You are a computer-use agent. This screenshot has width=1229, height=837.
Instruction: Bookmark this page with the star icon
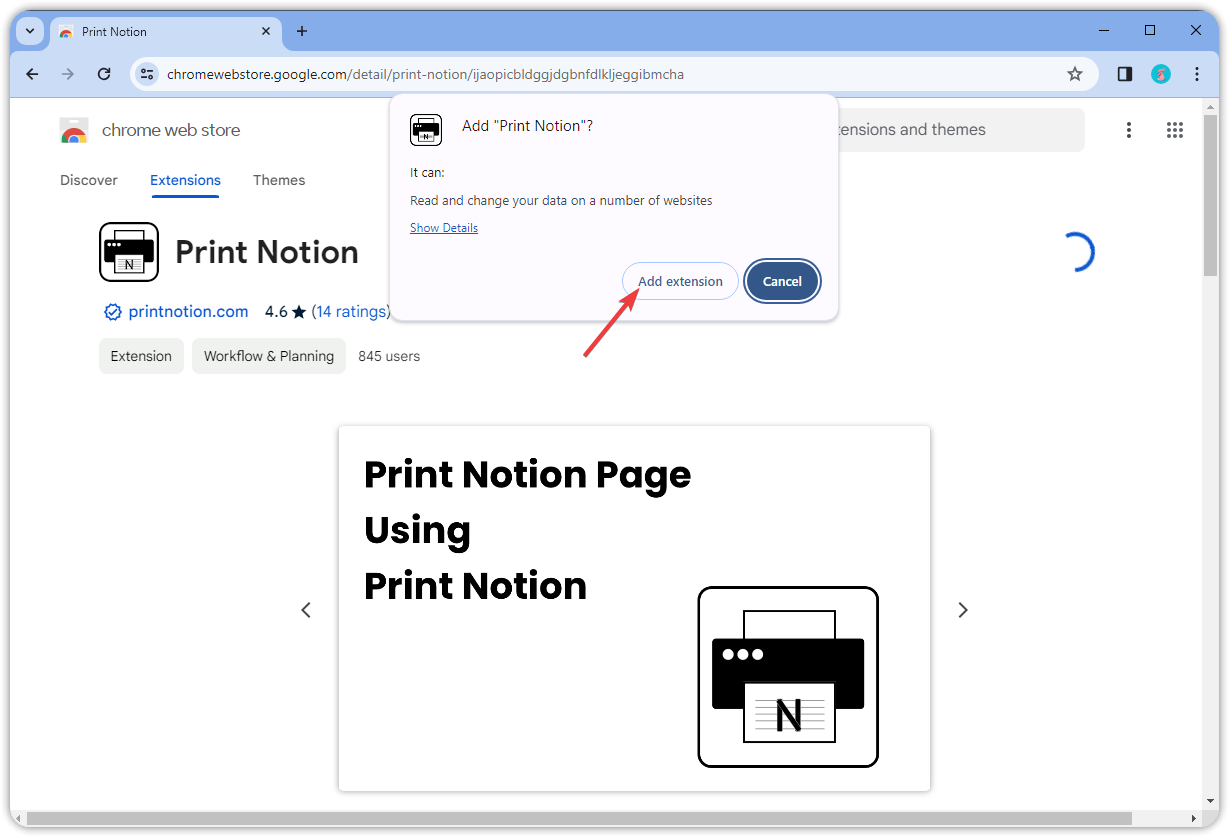point(1075,74)
